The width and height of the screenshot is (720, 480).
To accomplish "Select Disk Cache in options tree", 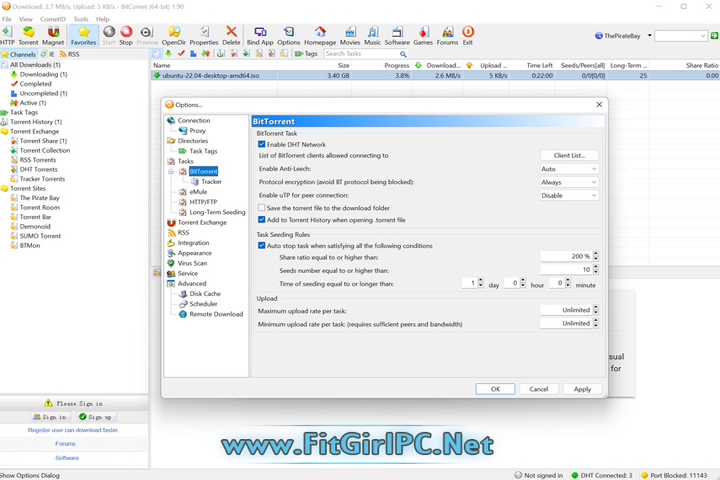I will [x=205, y=293].
